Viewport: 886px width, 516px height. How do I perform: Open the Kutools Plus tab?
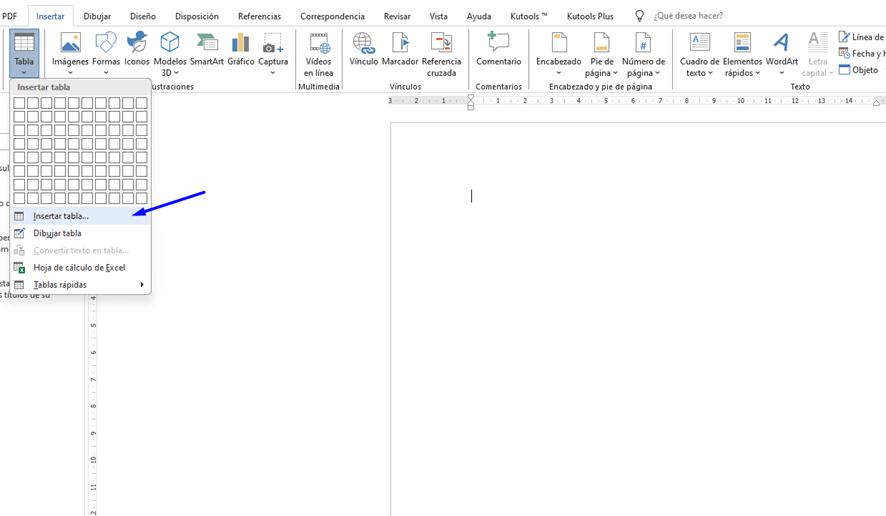tap(590, 16)
